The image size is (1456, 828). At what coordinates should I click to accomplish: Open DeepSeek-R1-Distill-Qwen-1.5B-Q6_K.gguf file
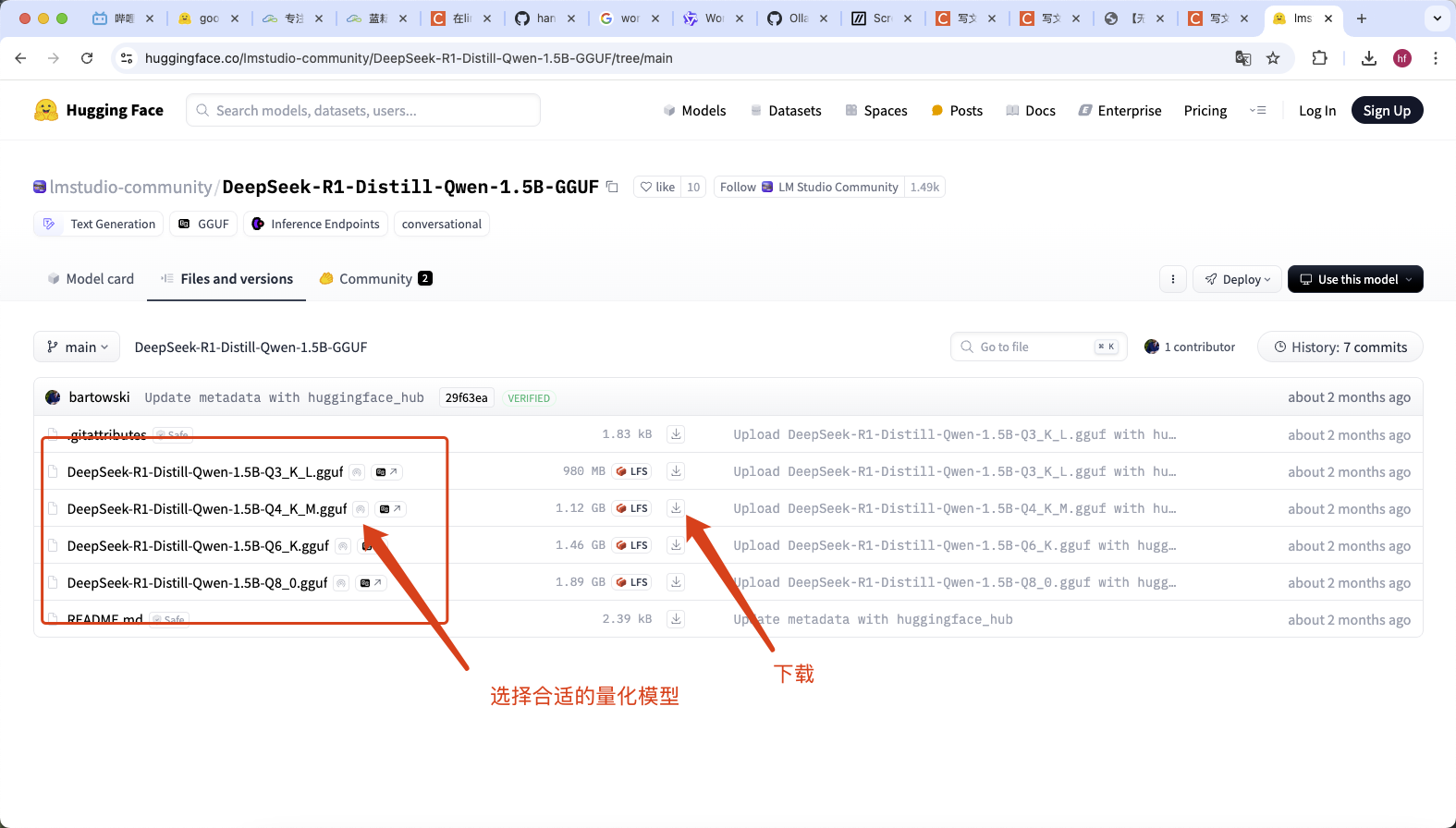click(198, 546)
